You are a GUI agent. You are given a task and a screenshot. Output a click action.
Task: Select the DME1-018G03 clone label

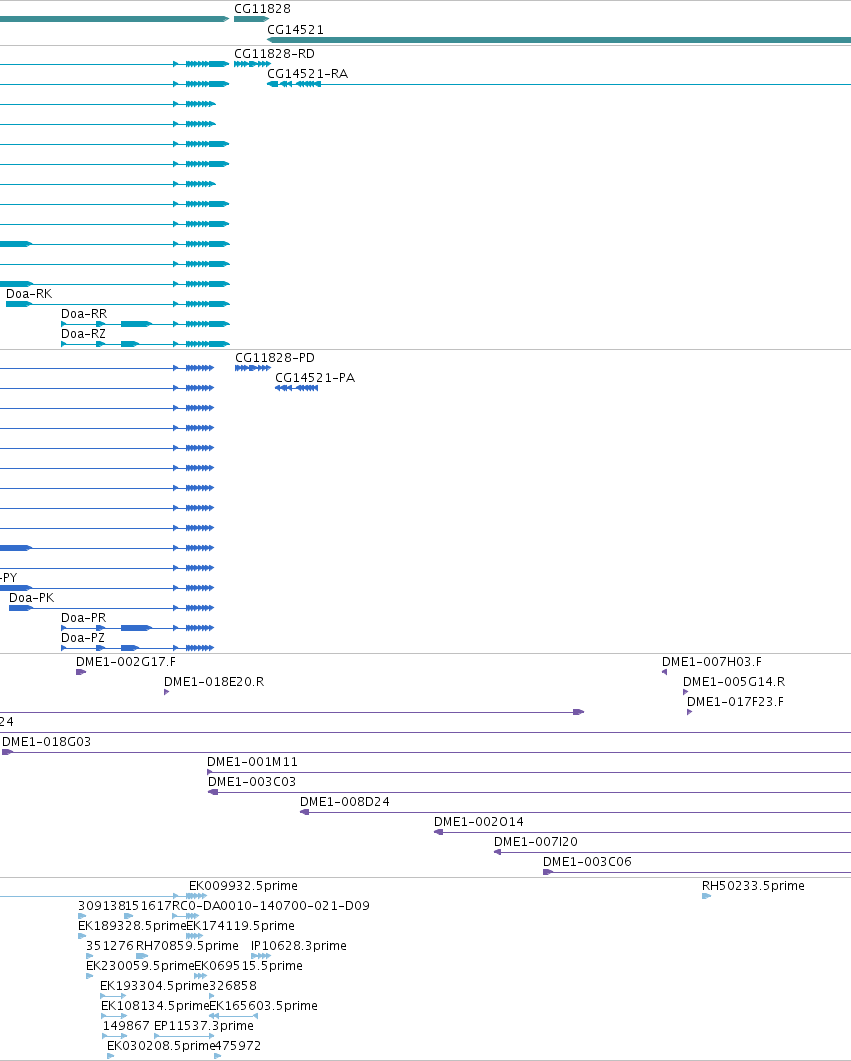click(x=46, y=742)
